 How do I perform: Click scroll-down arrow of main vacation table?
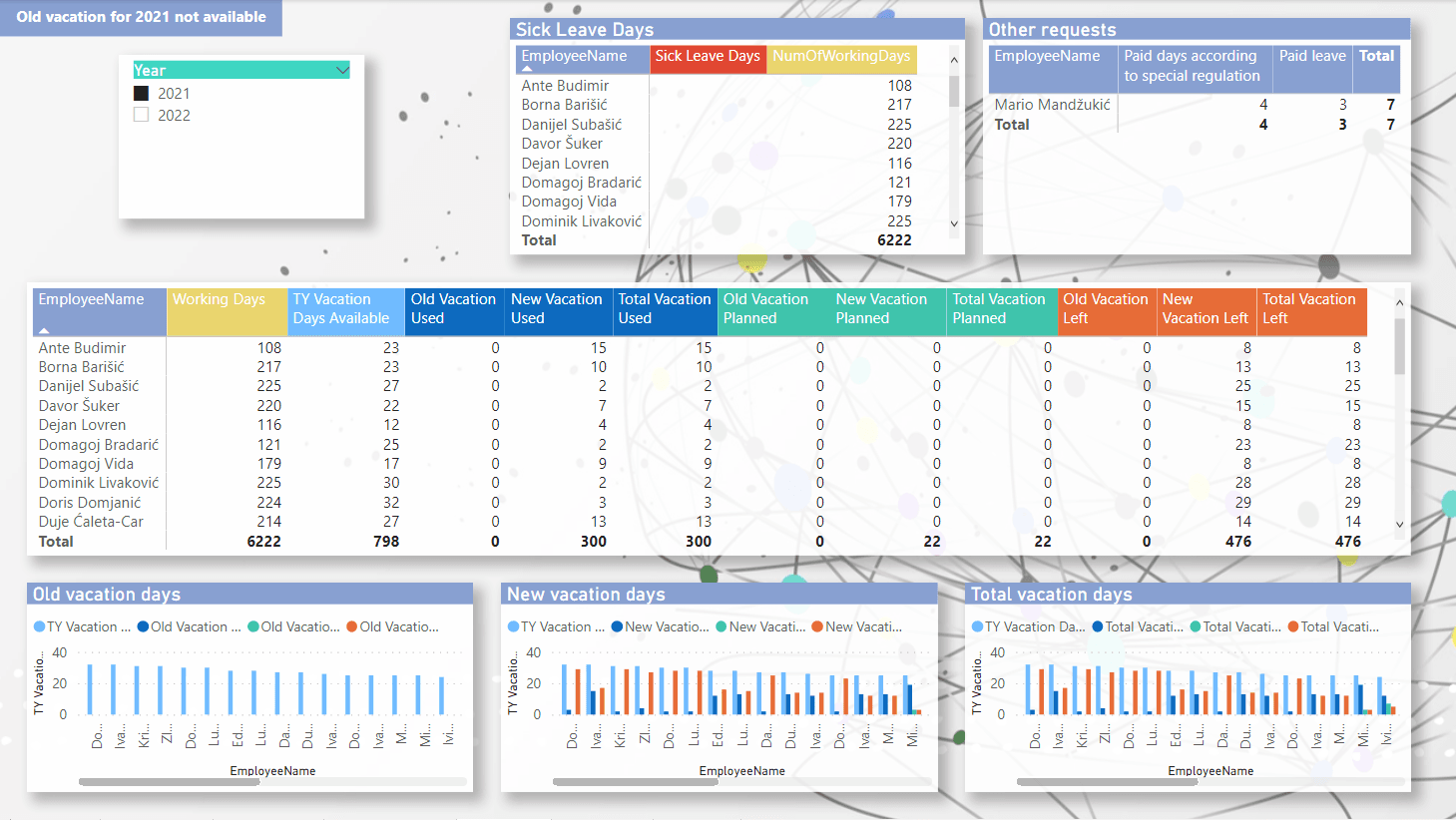pos(1399,524)
